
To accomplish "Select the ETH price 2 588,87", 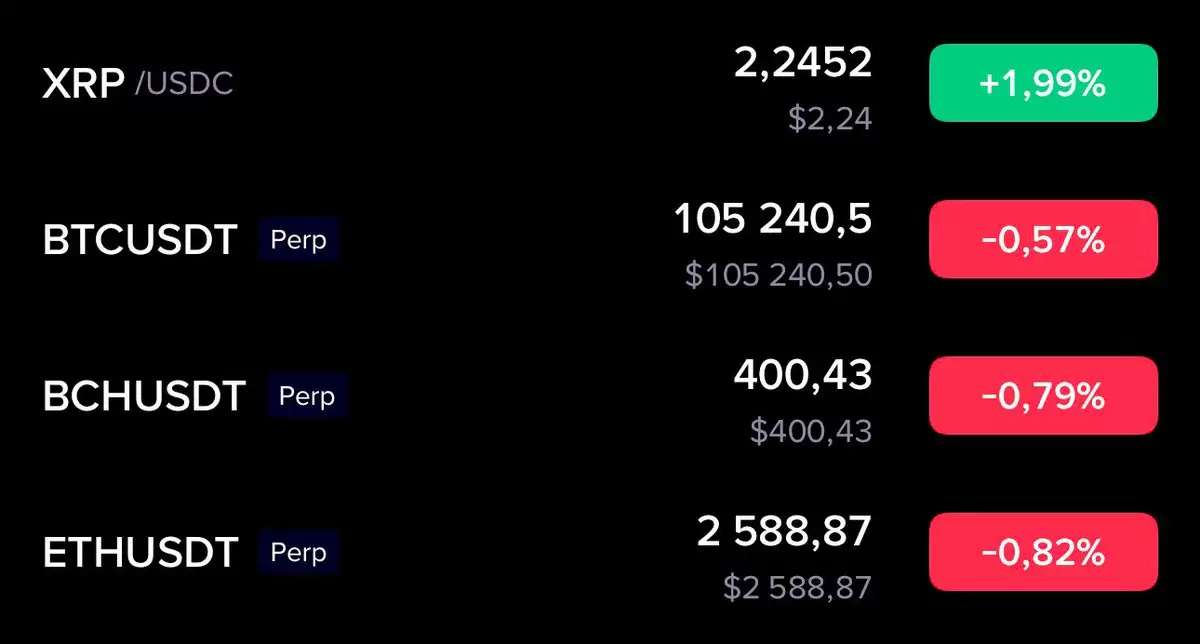I will [x=785, y=532].
